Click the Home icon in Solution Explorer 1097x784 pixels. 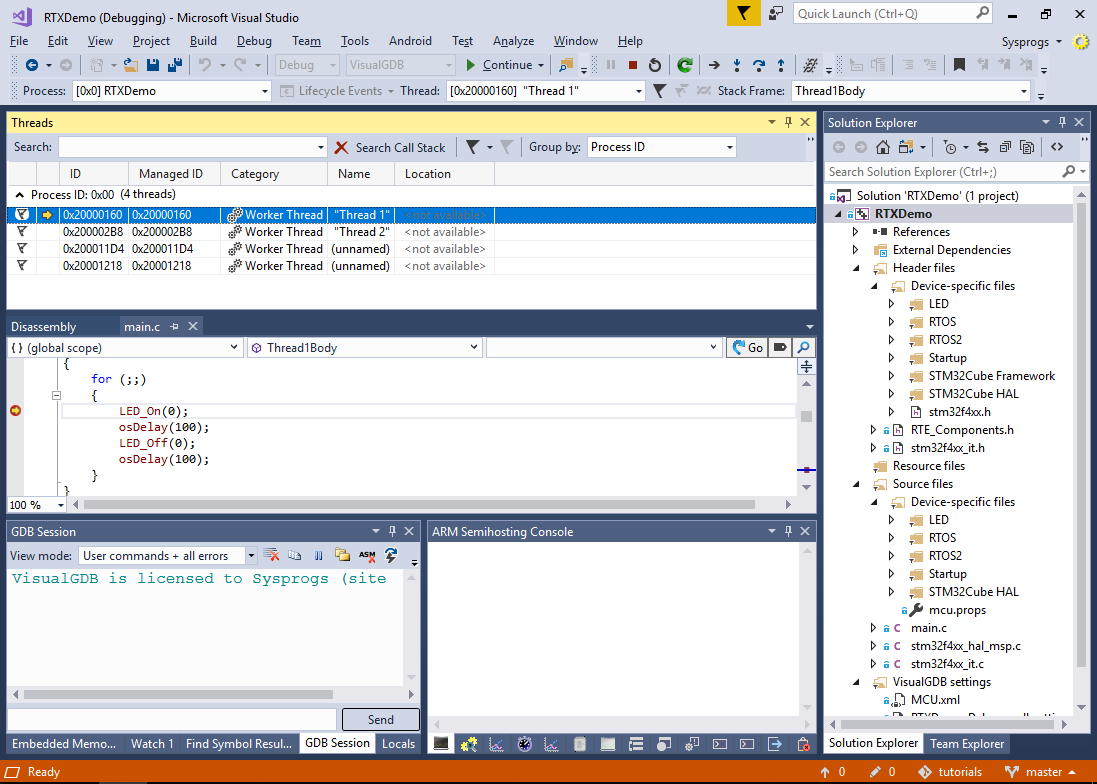[883, 147]
